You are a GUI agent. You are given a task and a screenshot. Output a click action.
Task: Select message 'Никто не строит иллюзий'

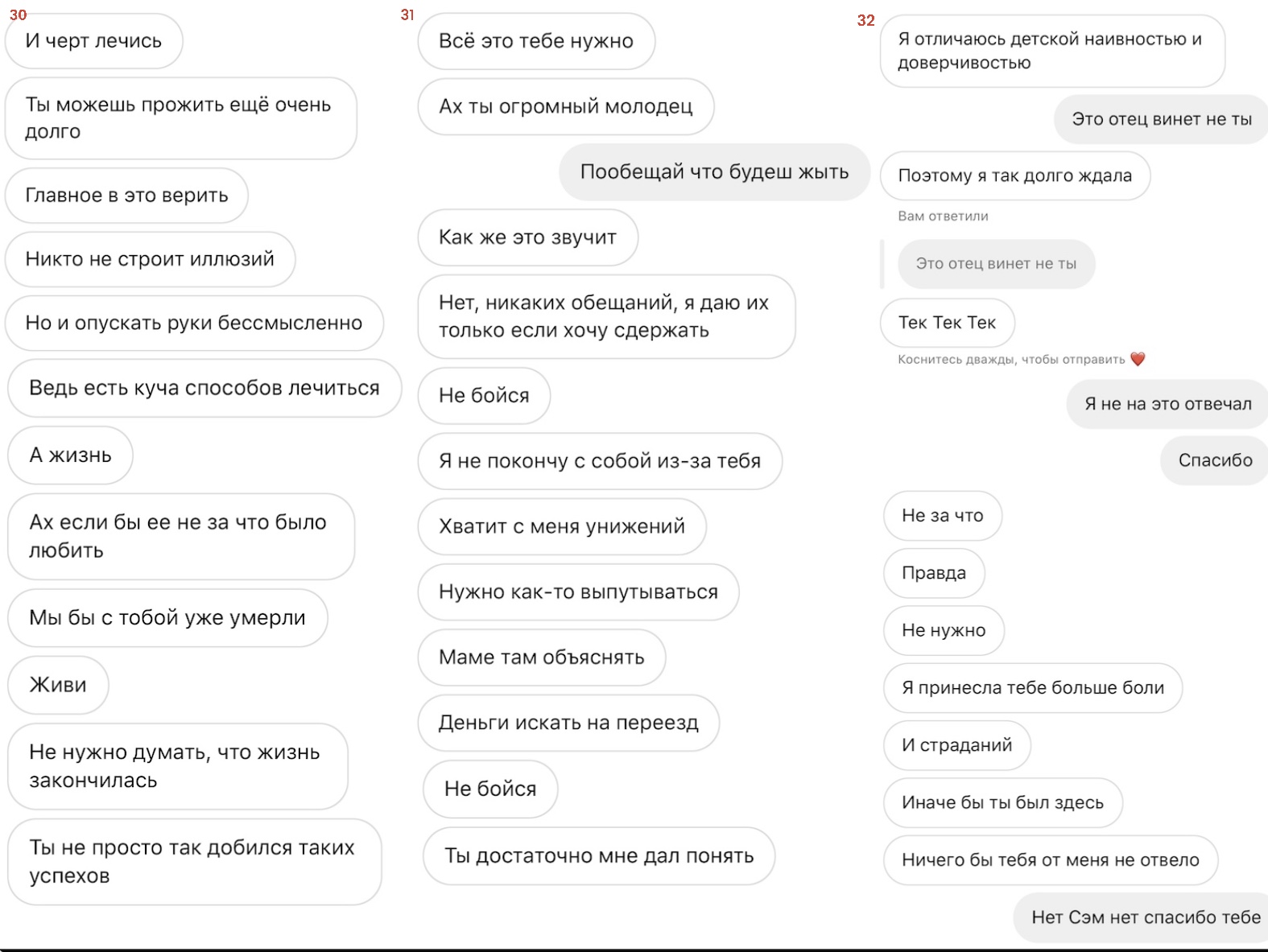tap(150, 259)
